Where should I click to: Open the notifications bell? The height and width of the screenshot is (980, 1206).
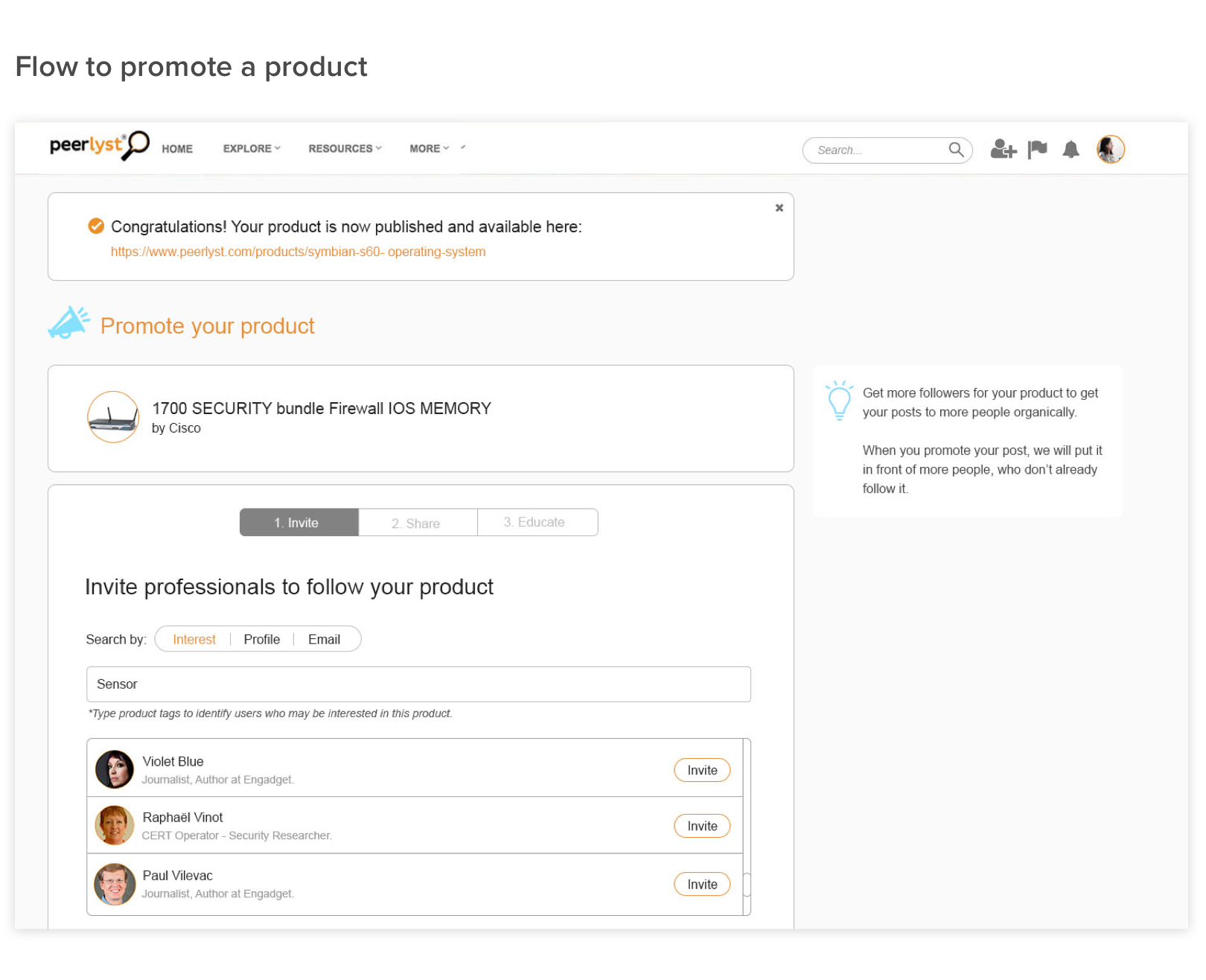click(x=1071, y=150)
